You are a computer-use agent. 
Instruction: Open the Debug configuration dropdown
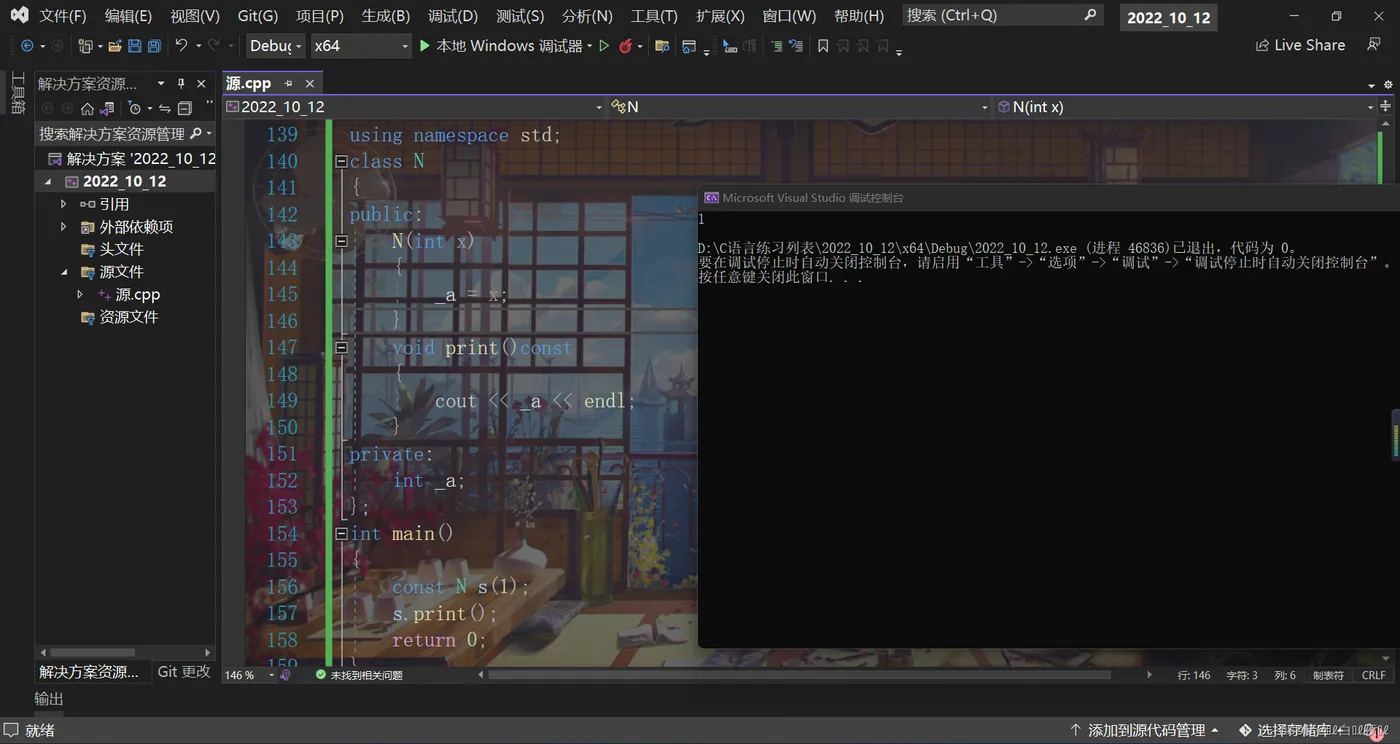pyautogui.click(x=276, y=46)
